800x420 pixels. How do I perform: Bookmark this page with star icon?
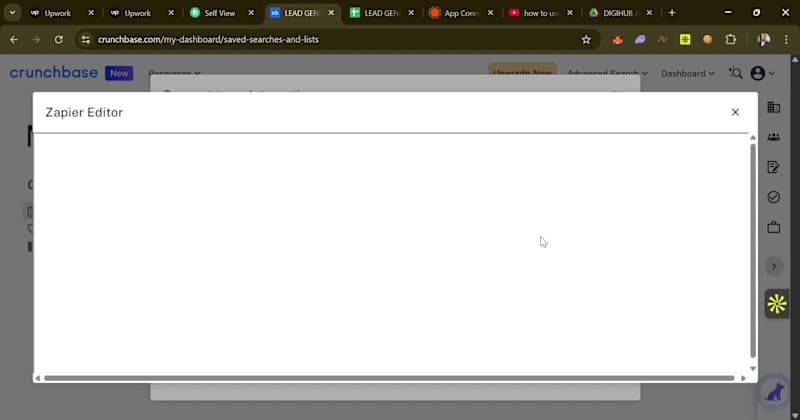tap(586, 39)
